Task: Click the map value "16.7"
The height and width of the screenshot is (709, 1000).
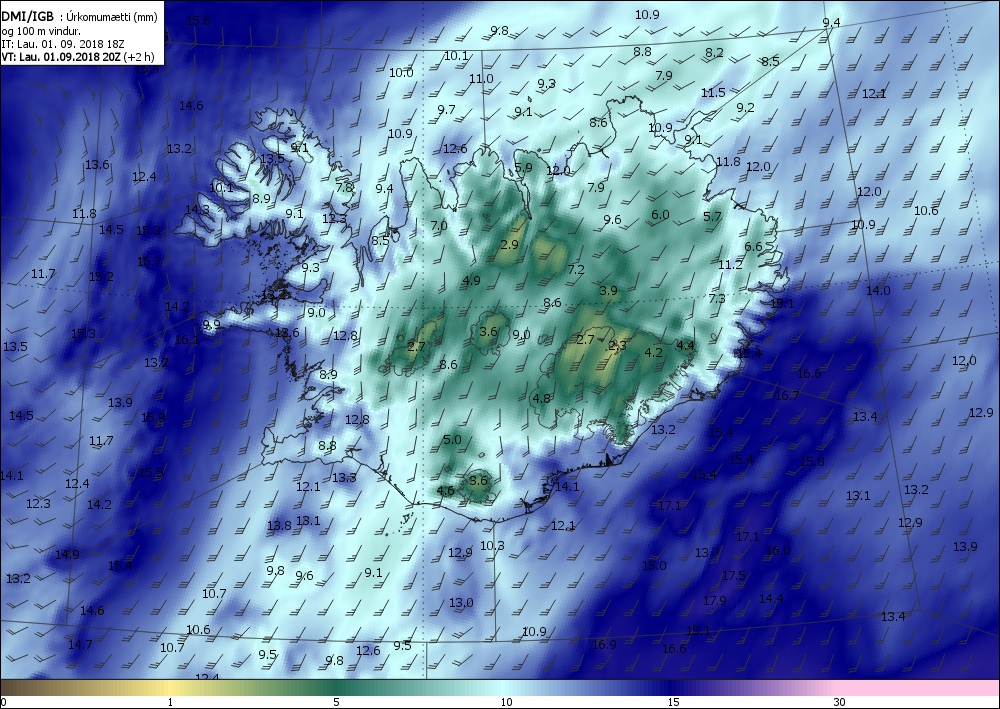Action: click(x=787, y=395)
